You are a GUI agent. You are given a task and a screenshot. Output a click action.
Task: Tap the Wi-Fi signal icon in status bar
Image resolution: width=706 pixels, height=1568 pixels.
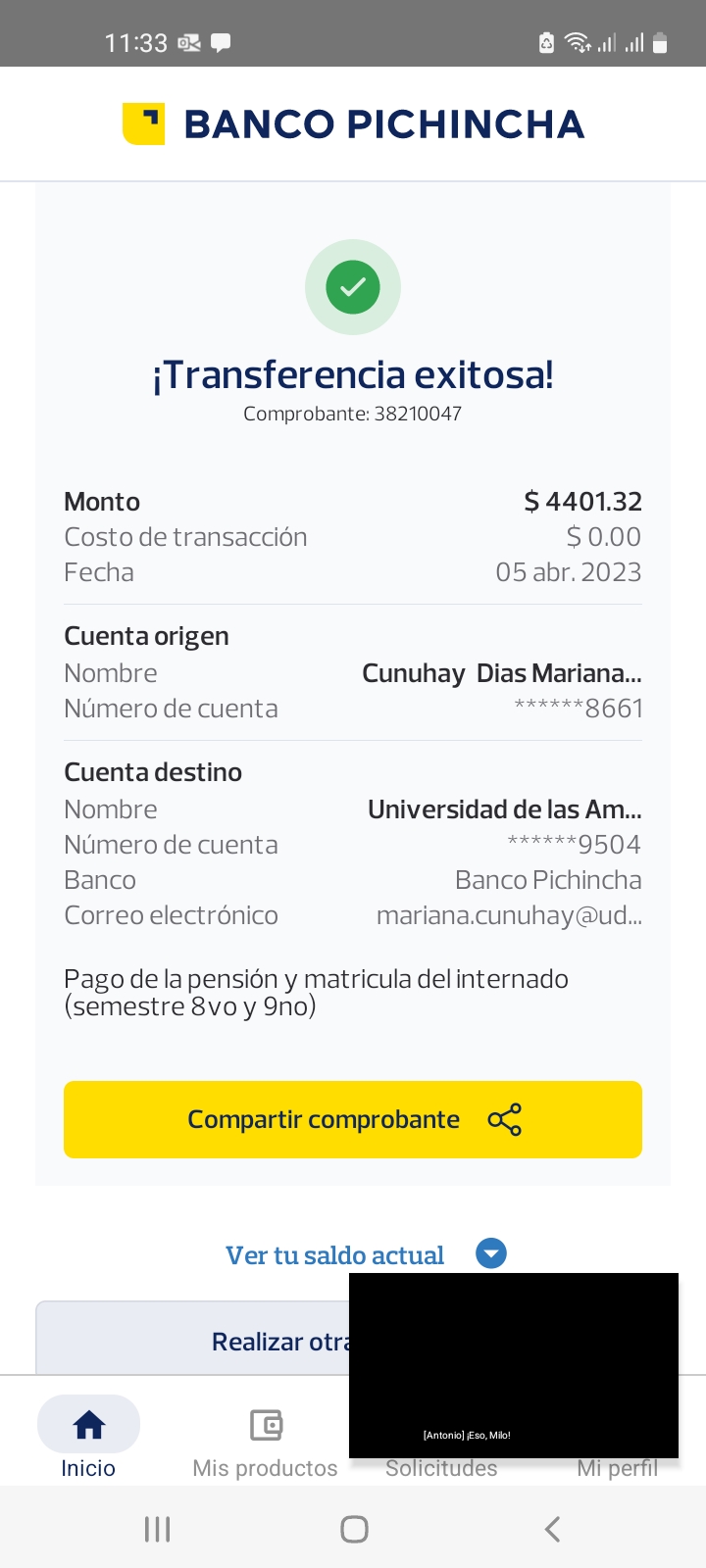click(578, 43)
